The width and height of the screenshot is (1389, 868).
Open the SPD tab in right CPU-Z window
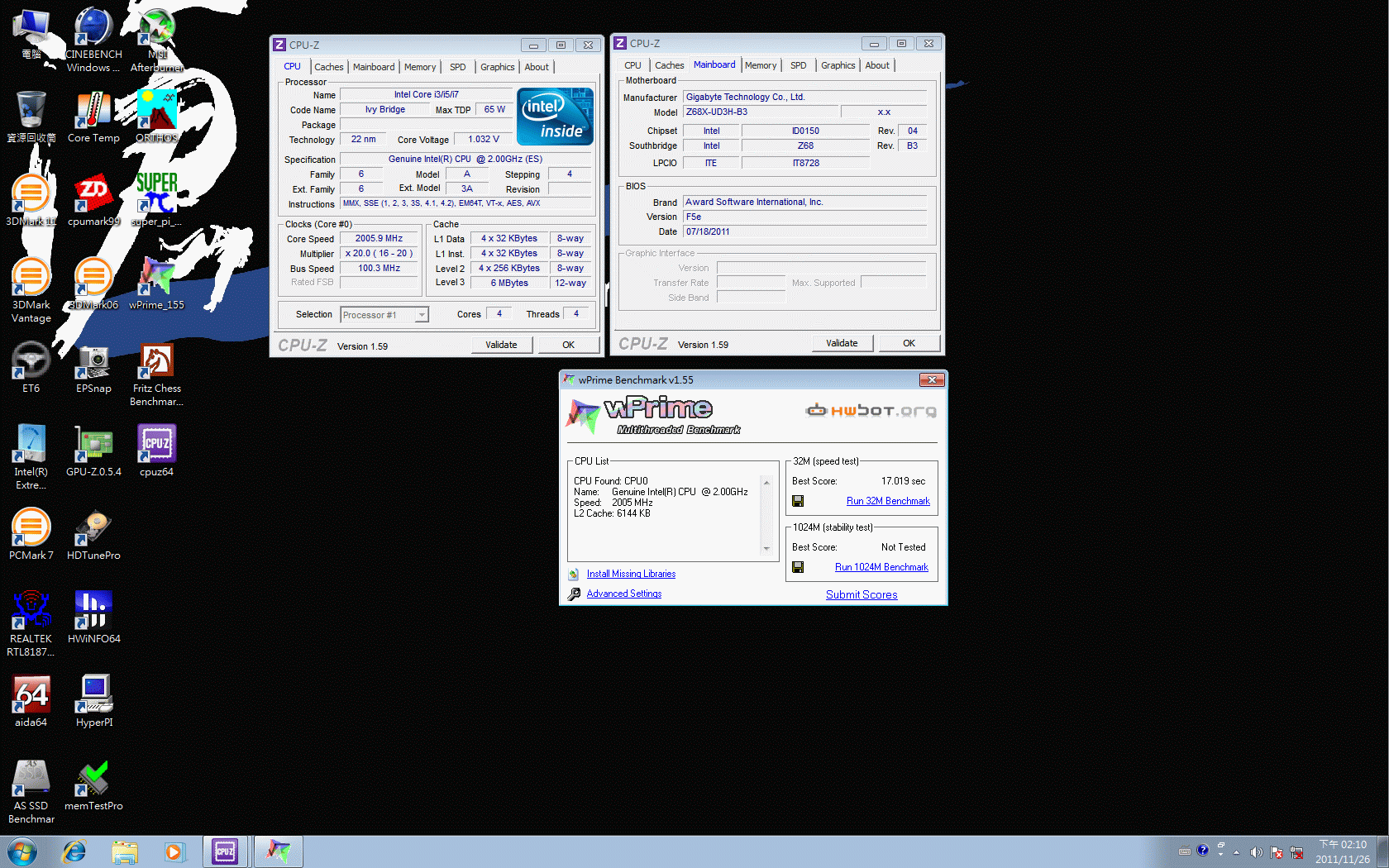click(798, 65)
